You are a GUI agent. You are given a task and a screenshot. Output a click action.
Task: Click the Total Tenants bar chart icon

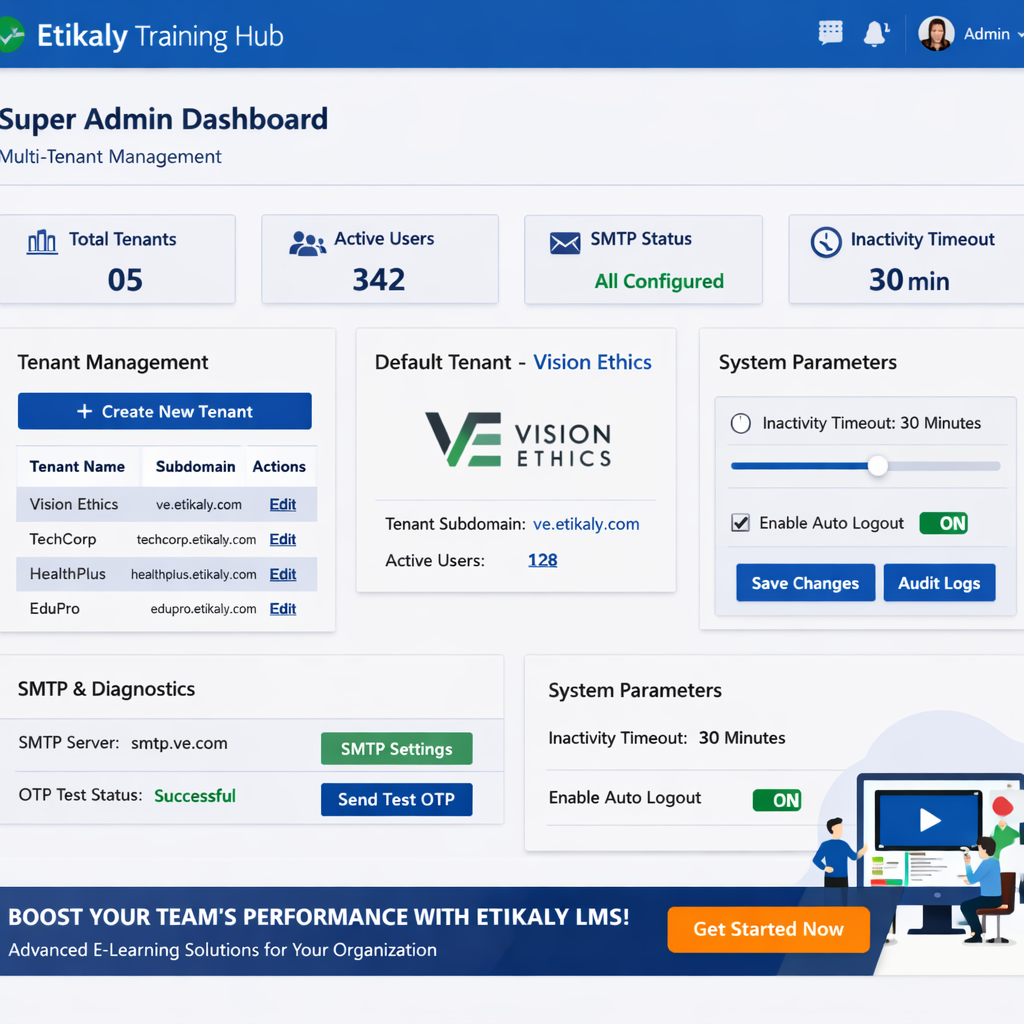tap(42, 241)
